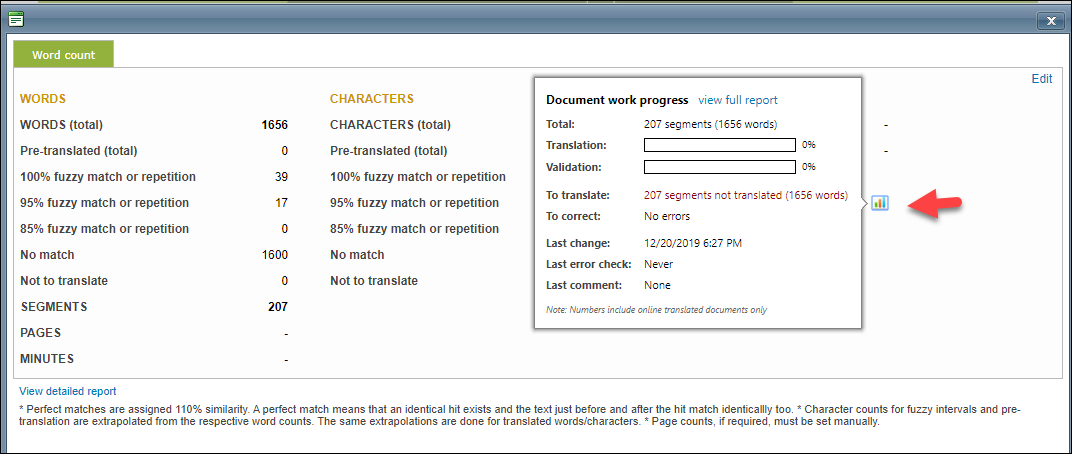Click the red '207 segments not translated' text
This screenshot has height=454, width=1072.
(x=745, y=195)
